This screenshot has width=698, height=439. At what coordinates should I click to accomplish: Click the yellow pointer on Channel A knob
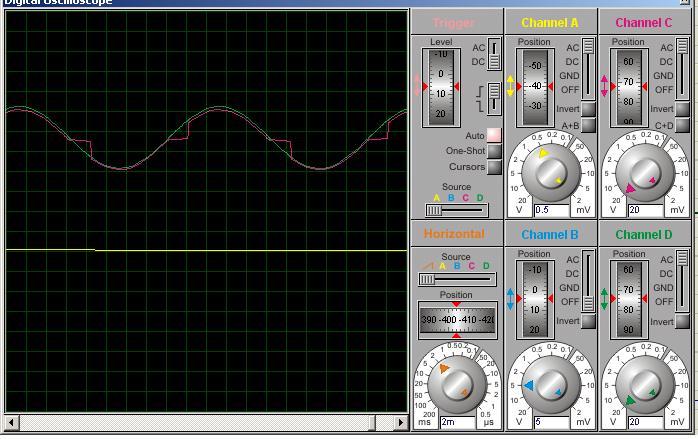(x=542, y=154)
